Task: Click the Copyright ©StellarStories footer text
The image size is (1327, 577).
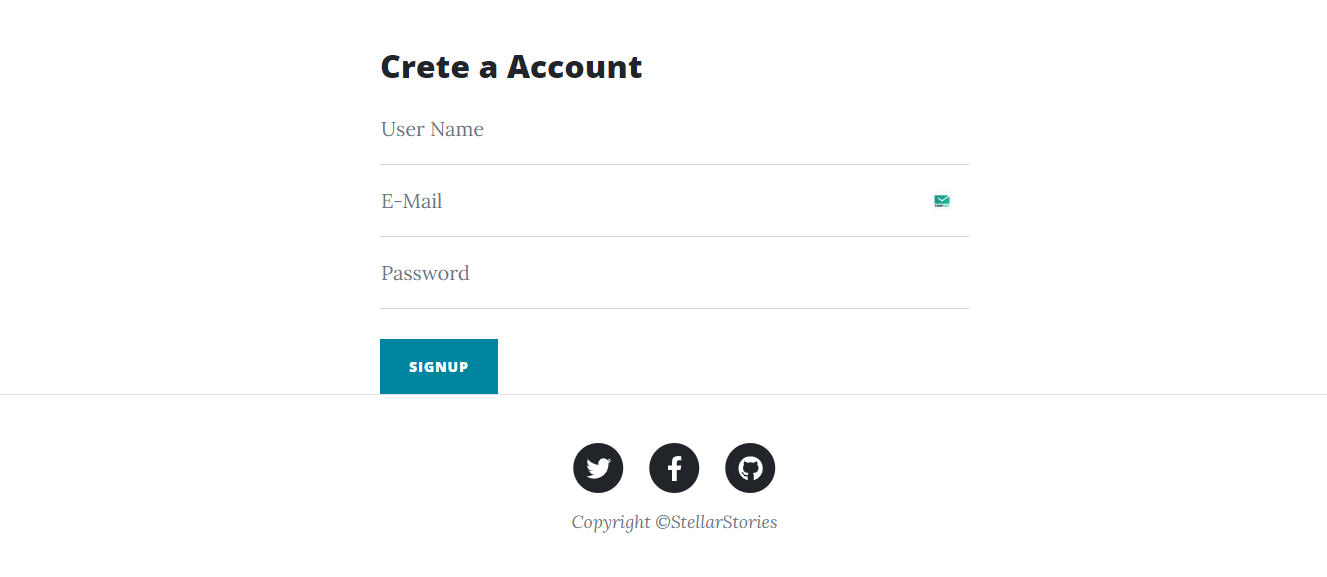Action: [x=674, y=522]
